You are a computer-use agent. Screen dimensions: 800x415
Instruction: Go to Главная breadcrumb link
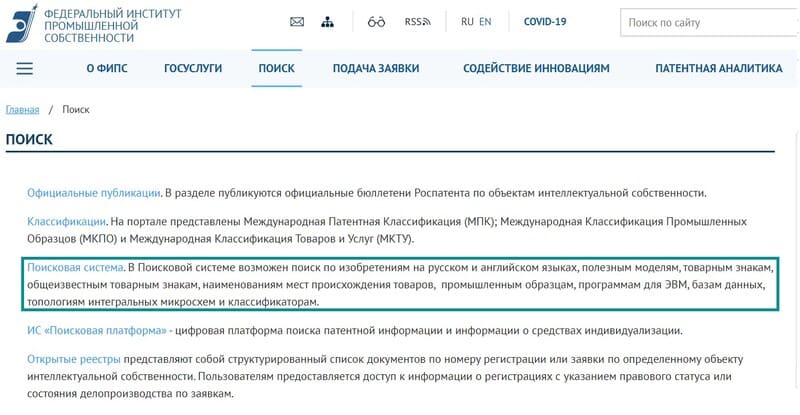click(x=22, y=110)
